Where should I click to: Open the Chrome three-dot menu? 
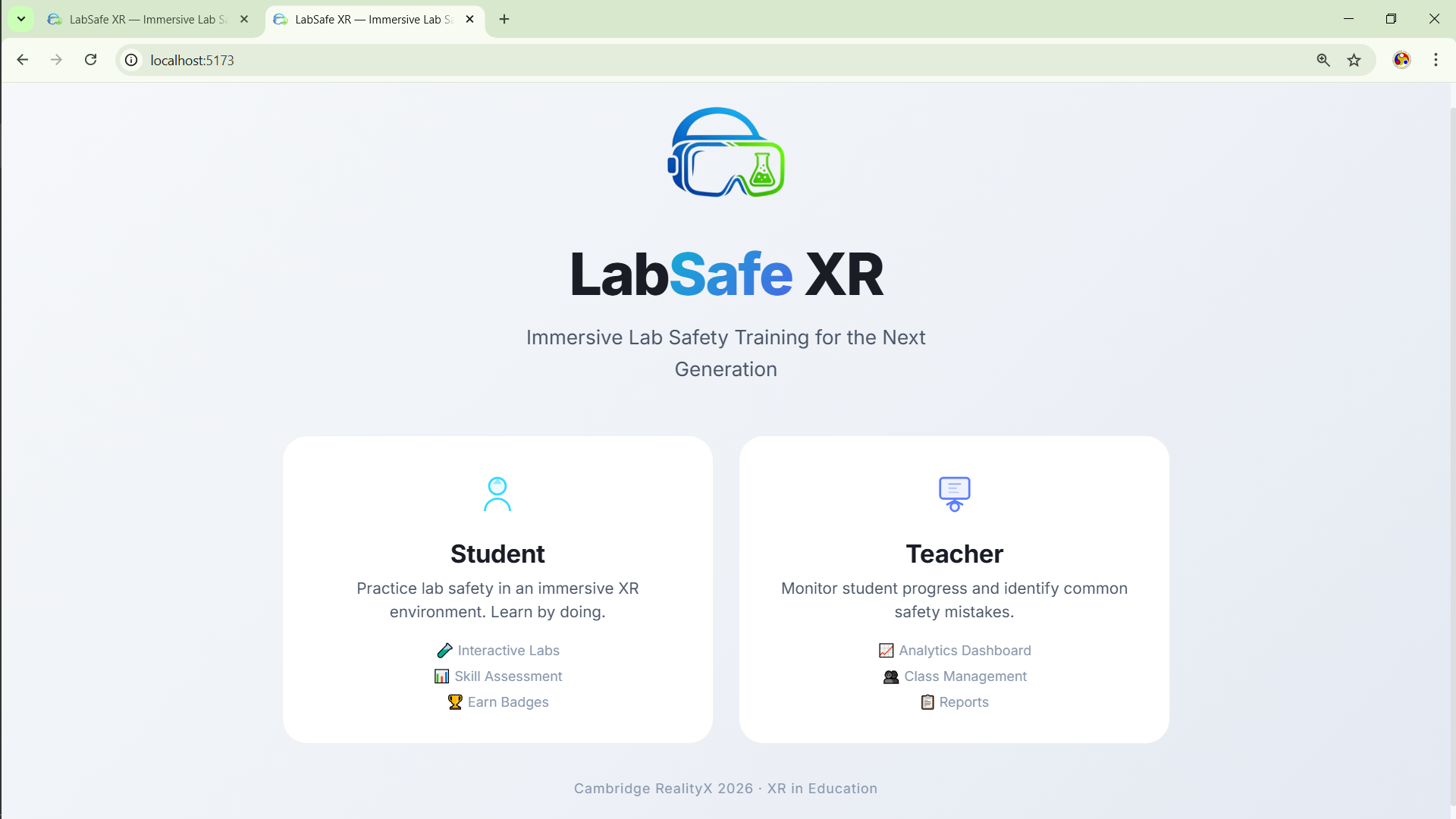(x=1436, y=60)
